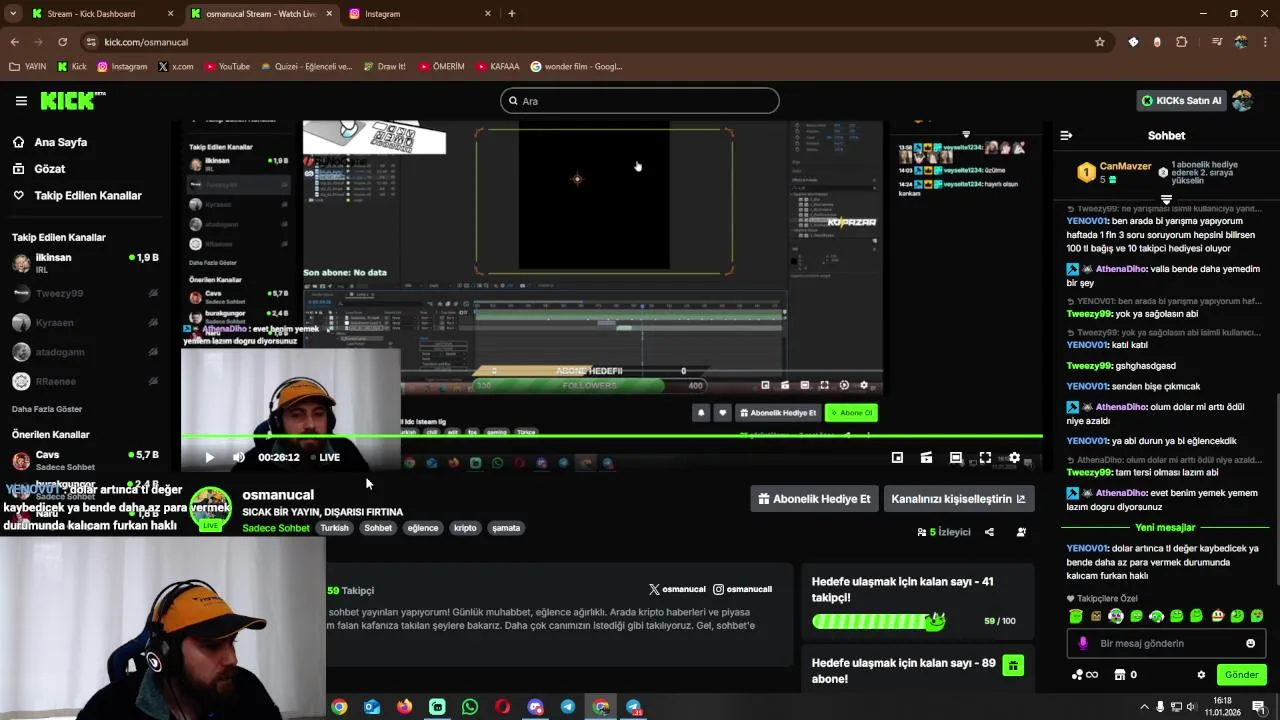Click the 5 İzleyici viewer count
This screenshot has width=1280, height=720.
[x=944, y=532]
